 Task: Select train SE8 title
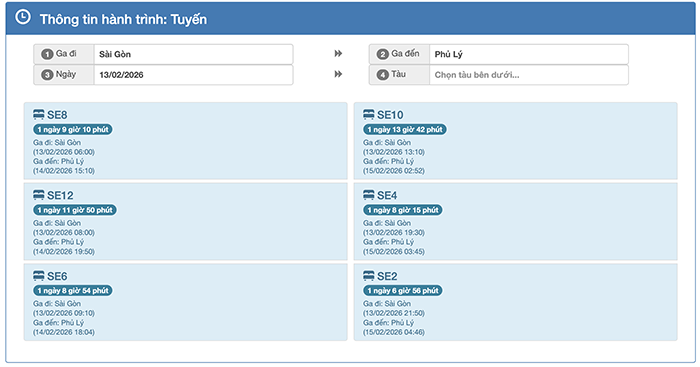click(57, 115)
